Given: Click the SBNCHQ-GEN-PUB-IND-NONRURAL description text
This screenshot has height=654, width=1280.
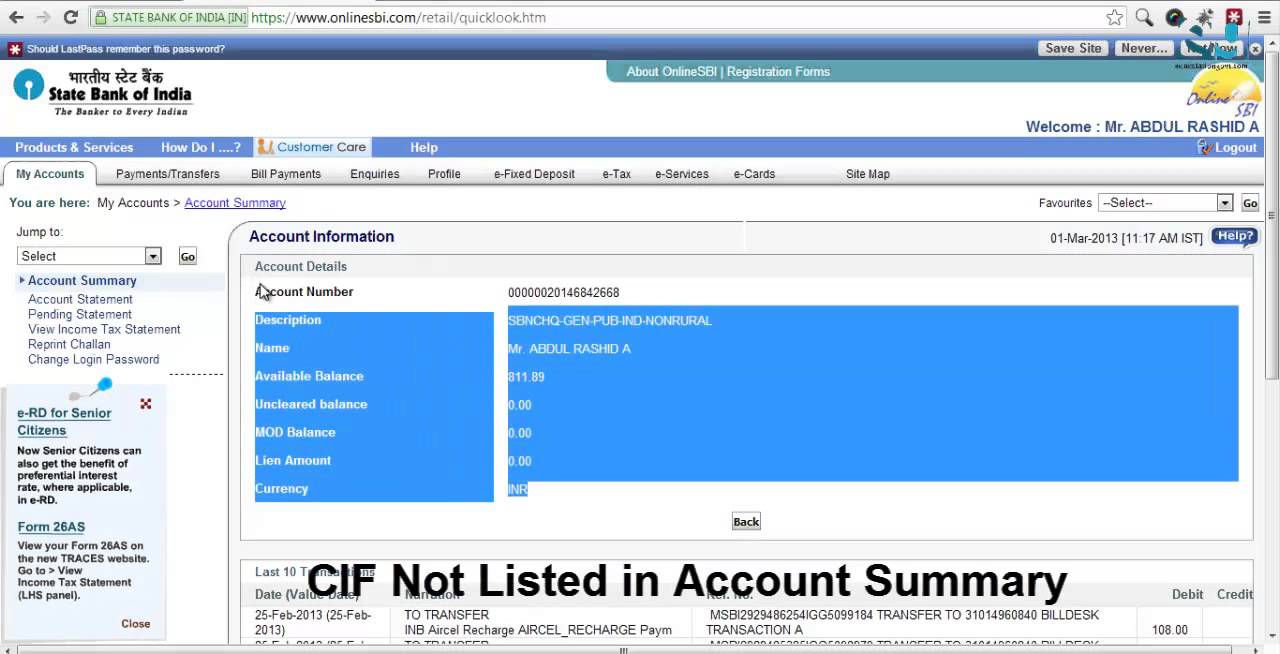Looking at the screenshot, I should (610, 321).
